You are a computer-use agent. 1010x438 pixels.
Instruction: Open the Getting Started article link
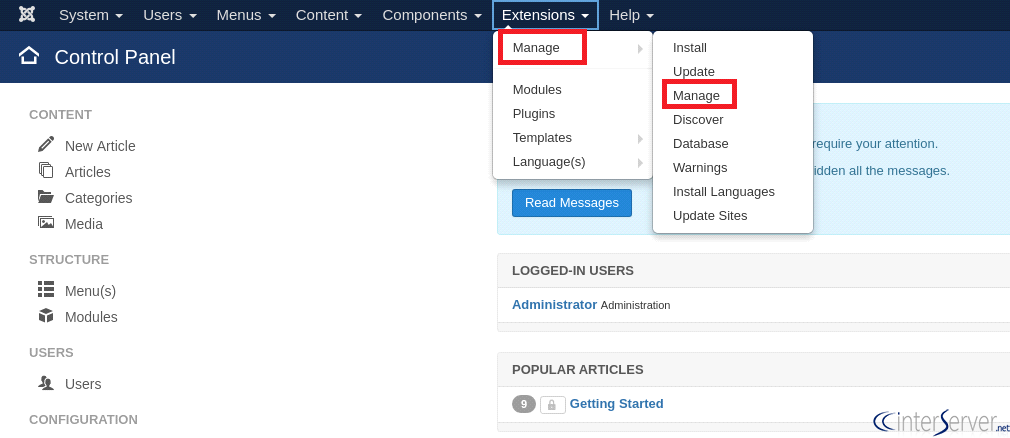click(616, 404)
